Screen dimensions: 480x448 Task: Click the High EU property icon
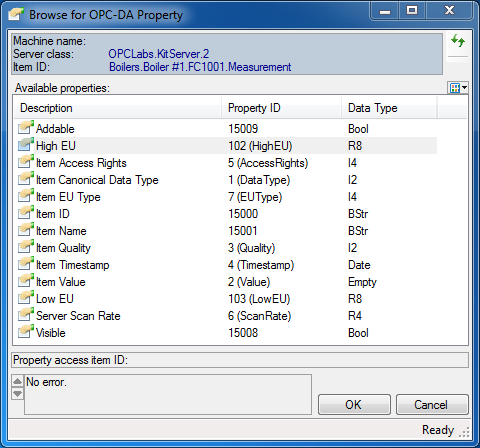(x=26, y=145)
